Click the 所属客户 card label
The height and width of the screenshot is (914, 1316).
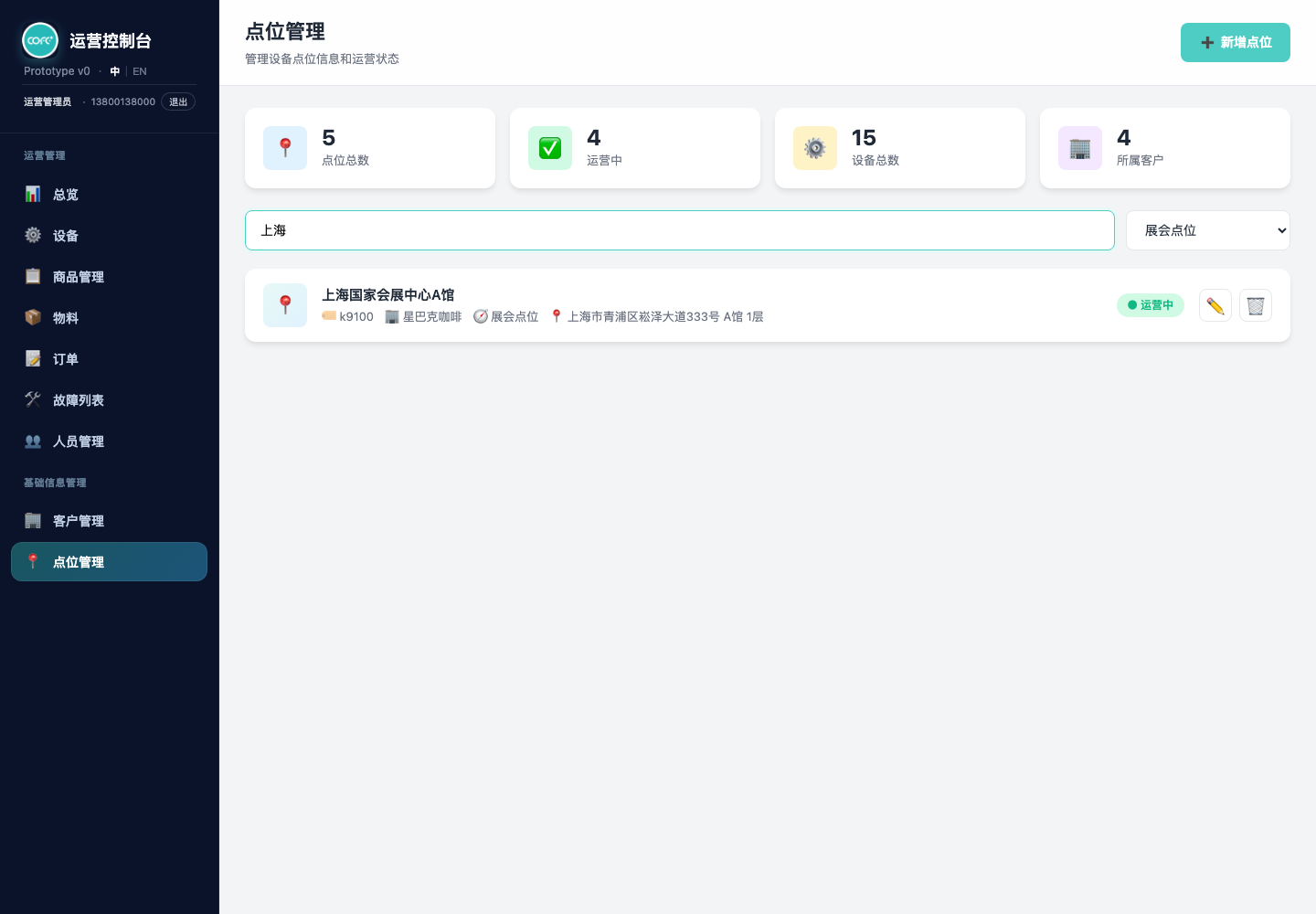[1141, 160]
